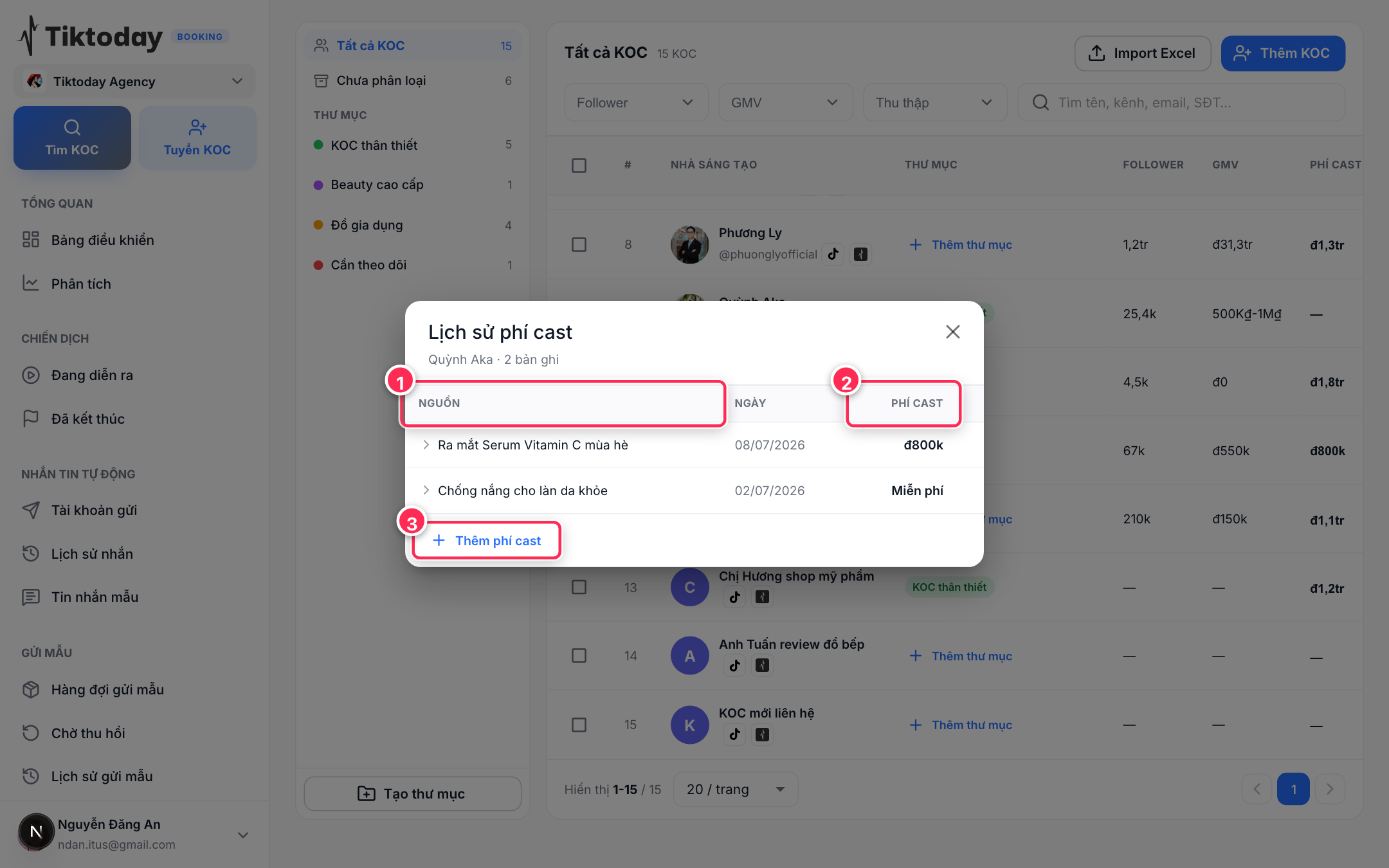Click Thêm phí cast button
The image size is (1389, 868).
coord(487,541)
